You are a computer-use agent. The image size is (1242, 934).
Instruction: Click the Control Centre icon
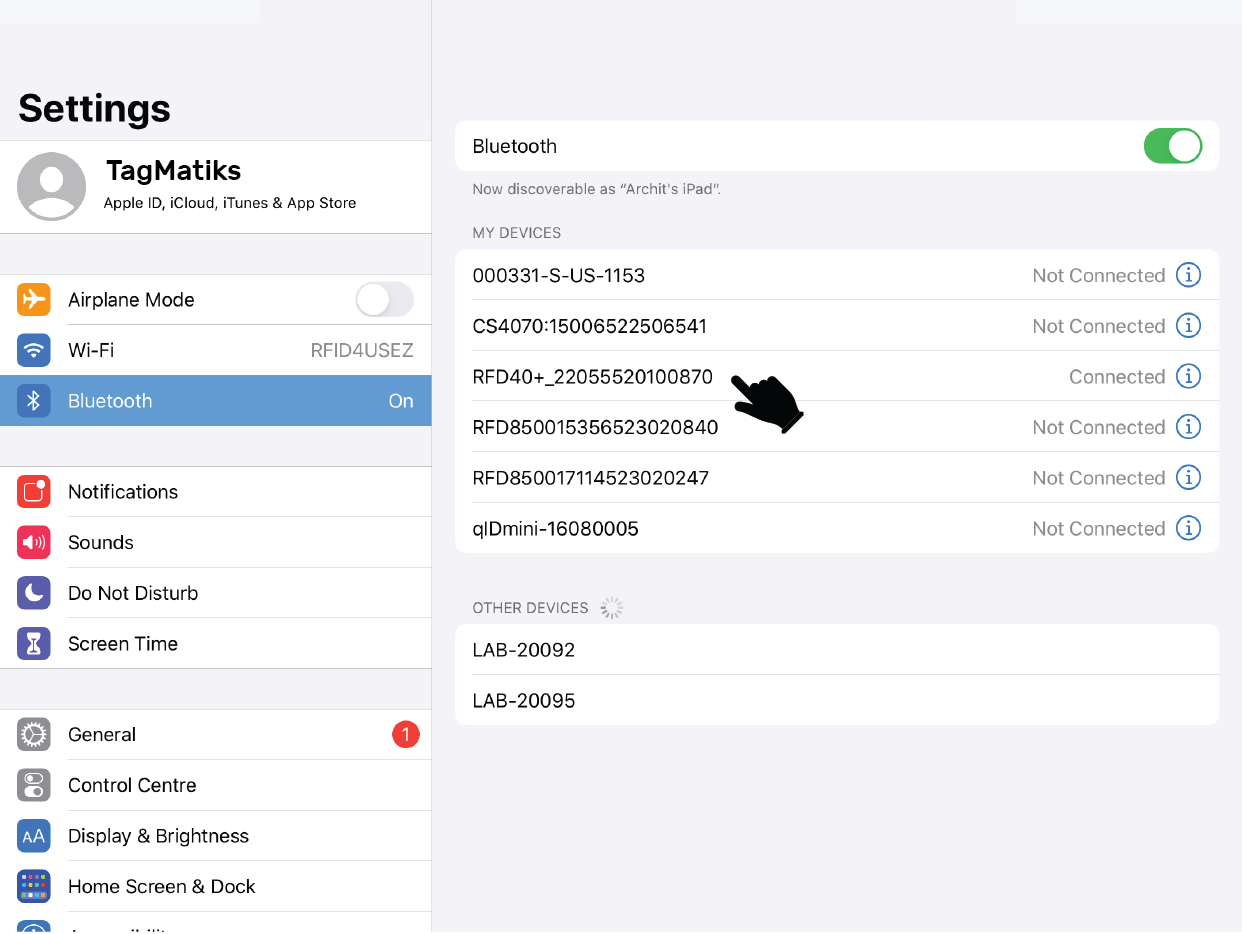34,785
